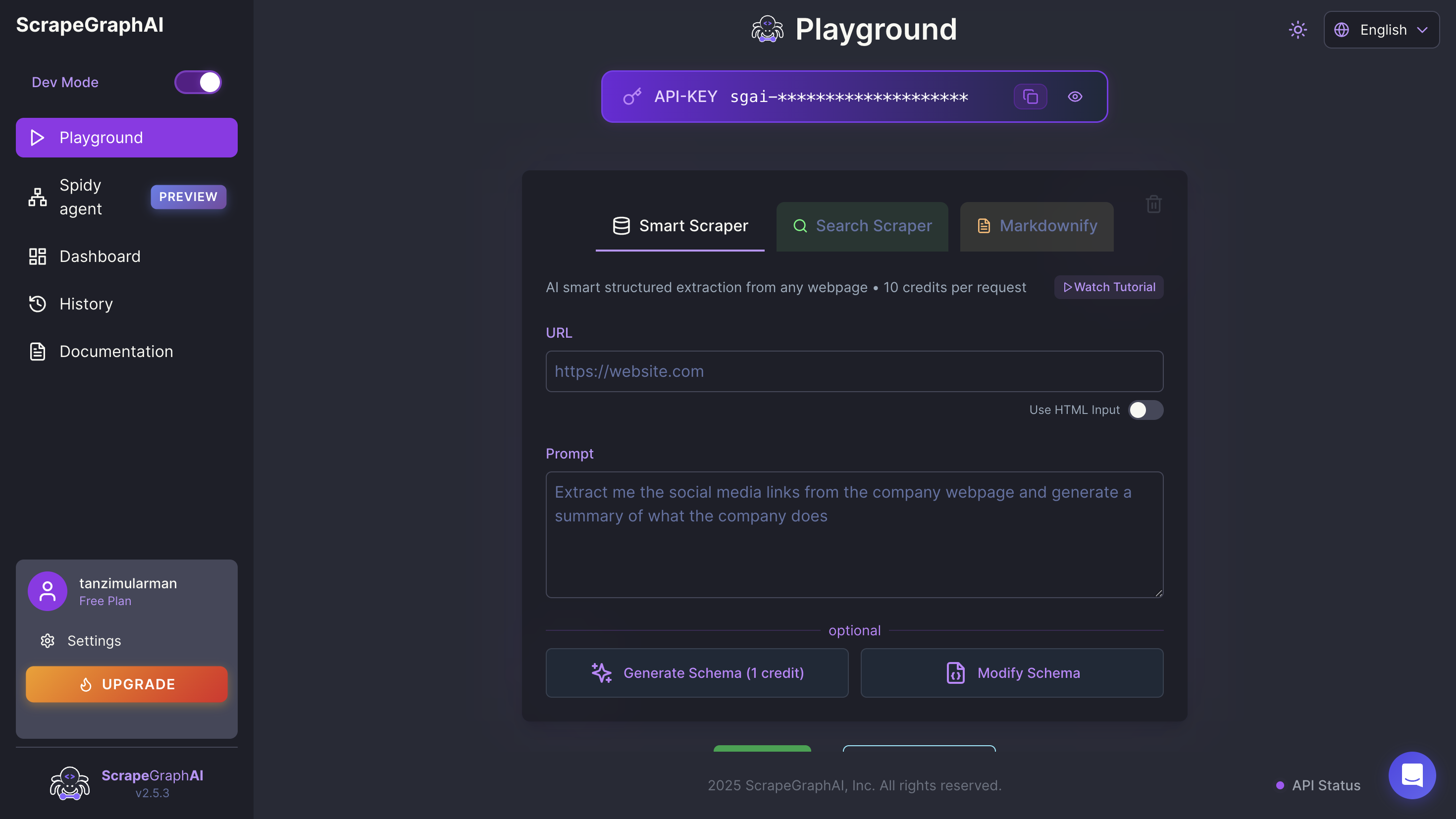Click the Modify Schema button
This screenshot has height=819, width=1456.
tap(1012, 672)
